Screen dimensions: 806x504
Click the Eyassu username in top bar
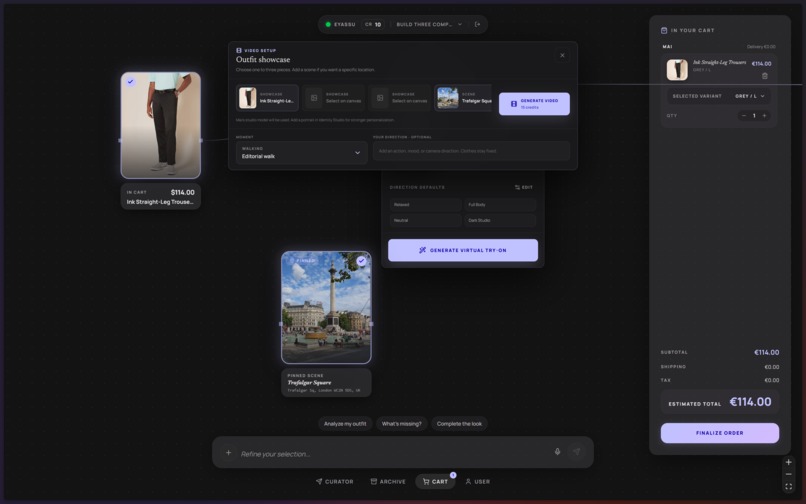tap(344, 24)
